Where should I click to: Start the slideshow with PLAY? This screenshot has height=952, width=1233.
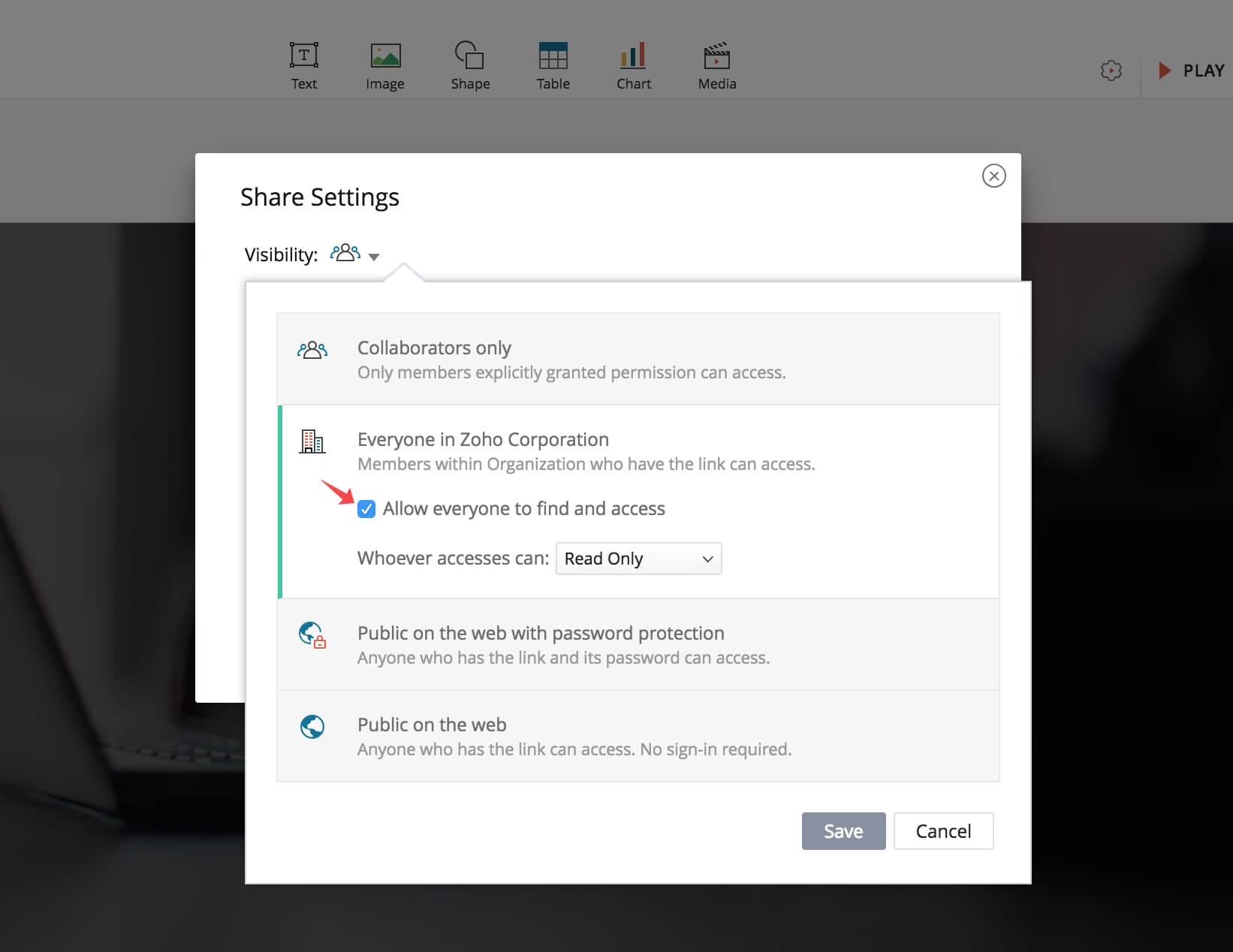pos(1191,71)
